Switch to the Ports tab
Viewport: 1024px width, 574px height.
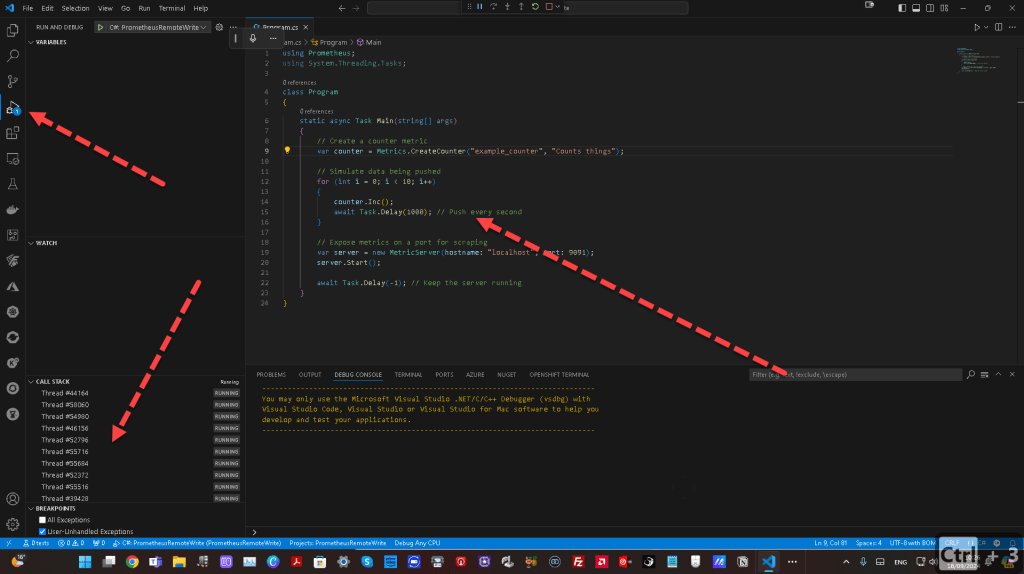coord(444,375)
